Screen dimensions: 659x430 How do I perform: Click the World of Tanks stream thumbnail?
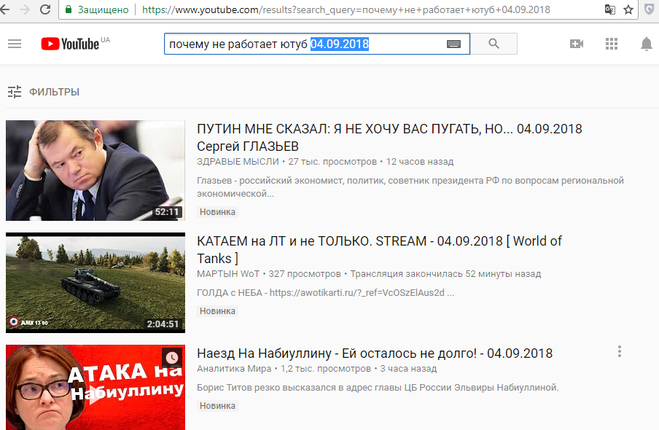(95, 282)
